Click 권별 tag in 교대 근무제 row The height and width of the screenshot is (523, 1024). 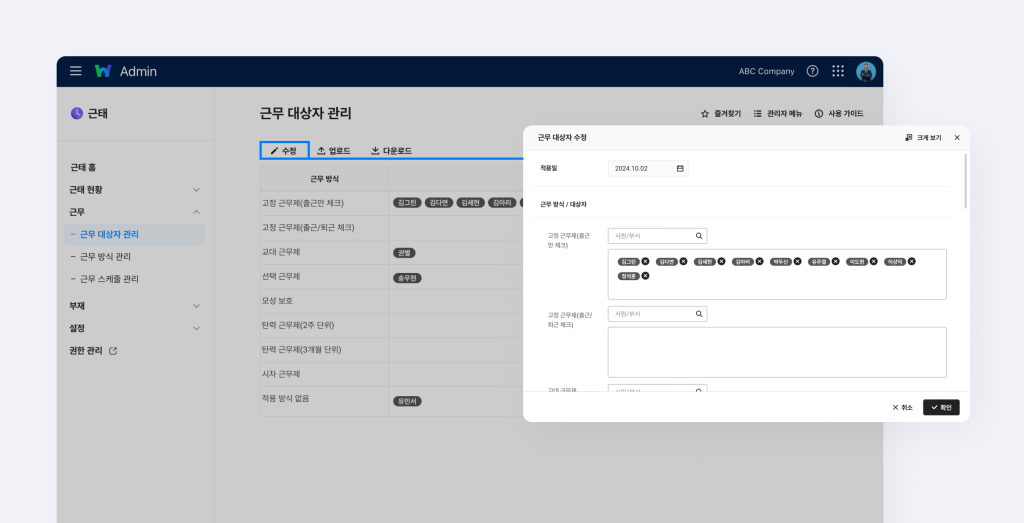404,253
